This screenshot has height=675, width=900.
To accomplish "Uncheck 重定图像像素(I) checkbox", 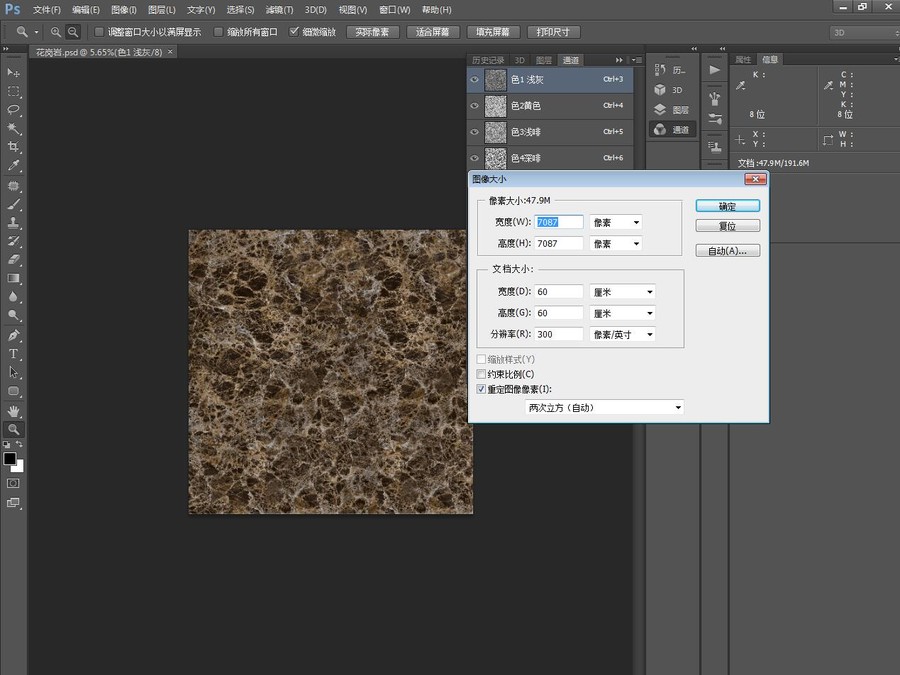I will tap(481, 389).
